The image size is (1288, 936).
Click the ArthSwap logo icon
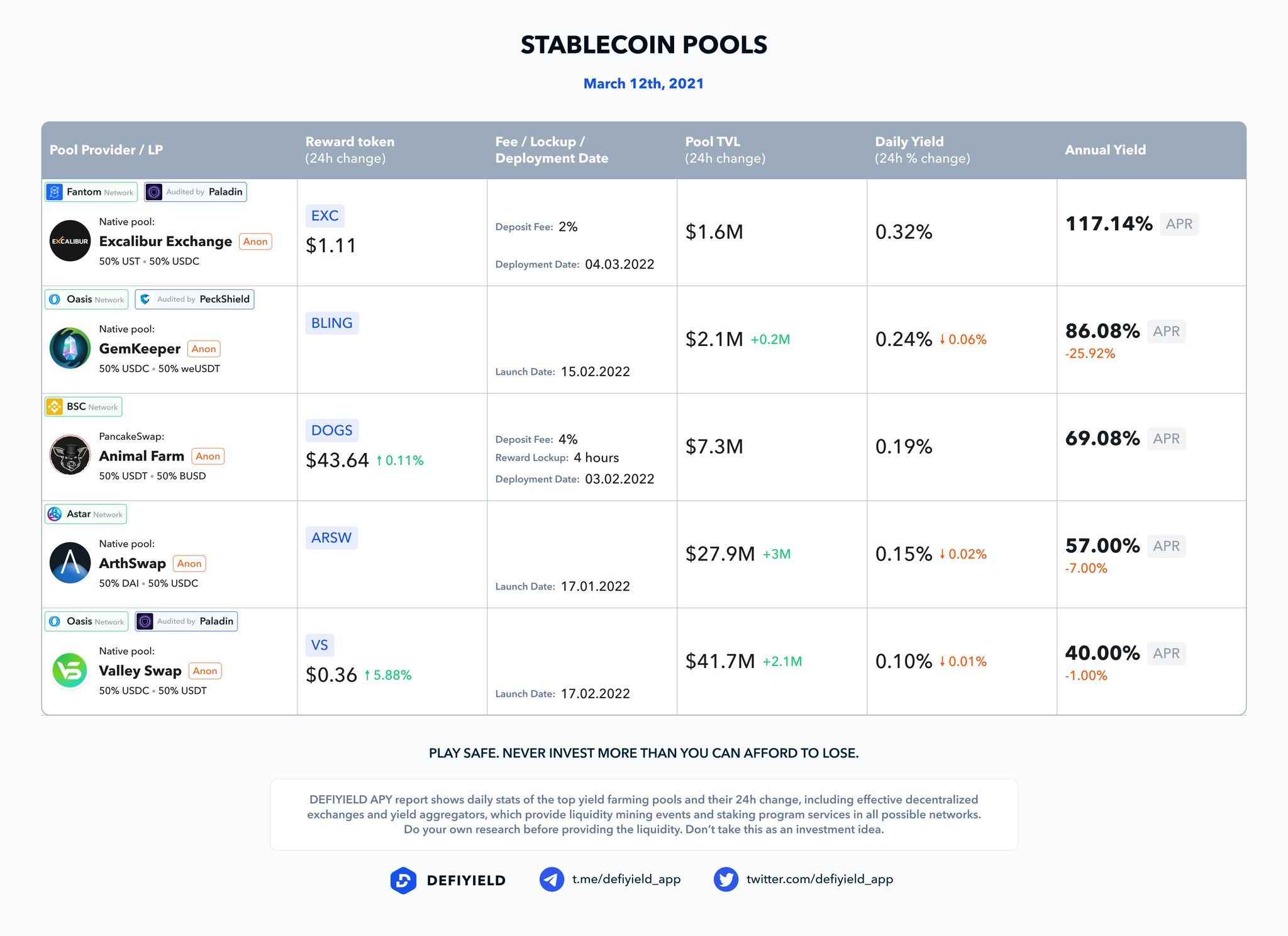point(70,562)
